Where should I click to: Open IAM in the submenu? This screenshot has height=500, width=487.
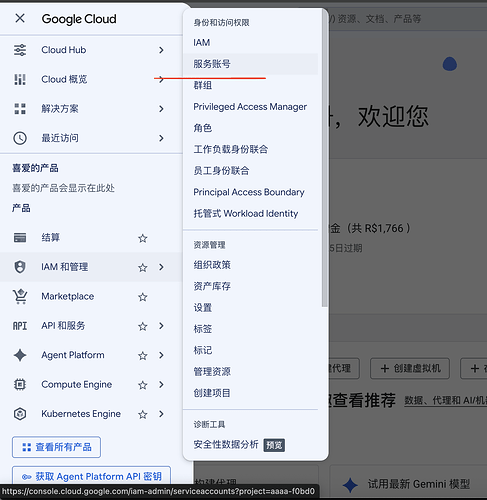[x=250, y=43]
